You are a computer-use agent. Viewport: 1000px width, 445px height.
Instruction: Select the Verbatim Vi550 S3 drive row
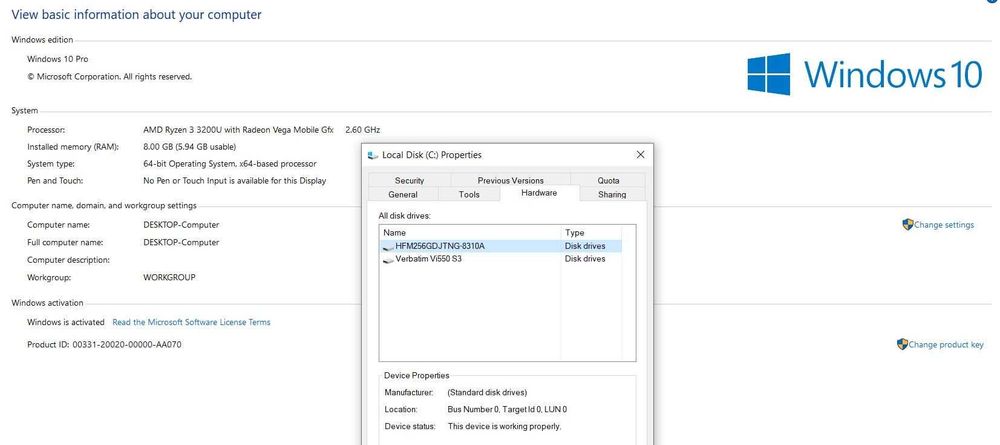click(501, 259)
